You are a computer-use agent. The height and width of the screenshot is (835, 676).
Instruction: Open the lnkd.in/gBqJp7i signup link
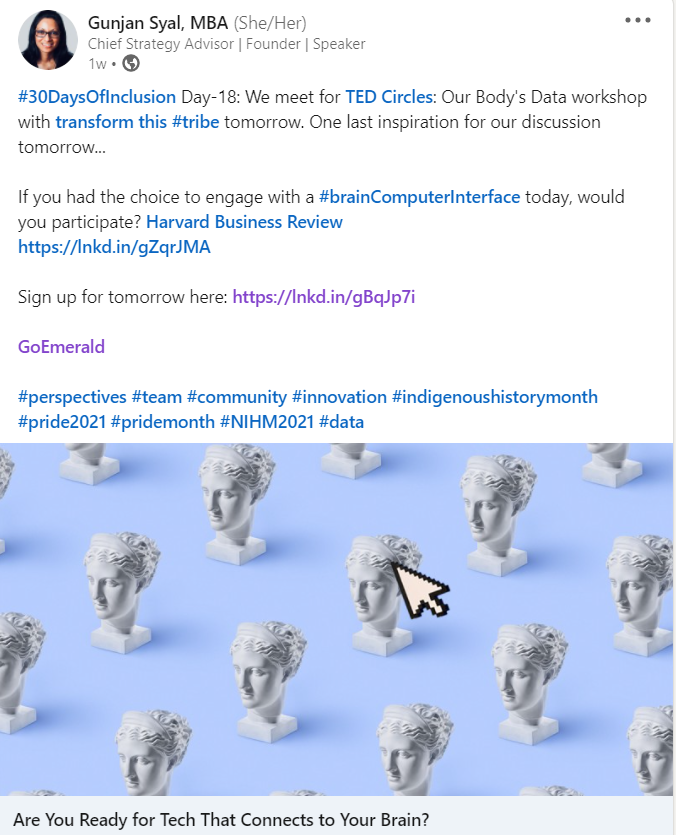[x=324, y=297]
